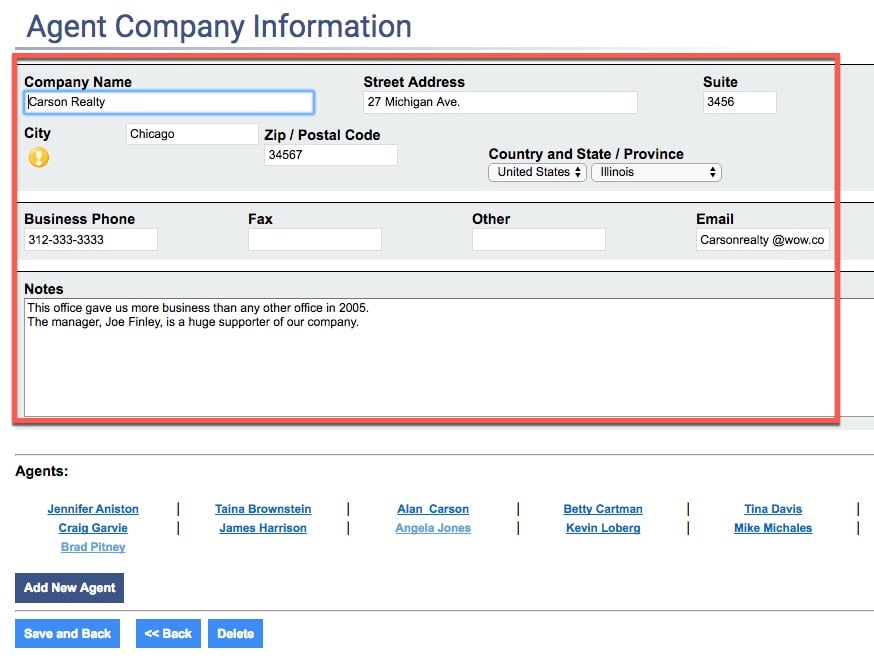Select agent Alan Carson
874x662 pixels.
(432, 509)
